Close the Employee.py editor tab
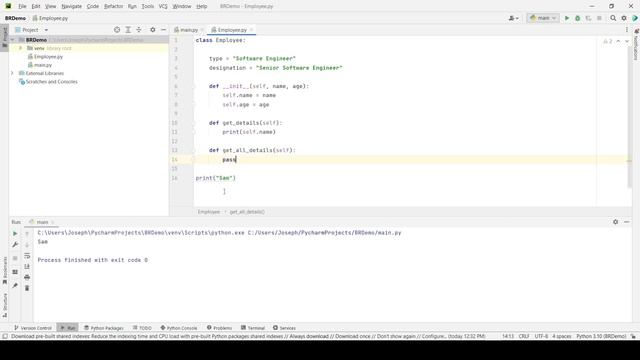 tap(251, 30)
